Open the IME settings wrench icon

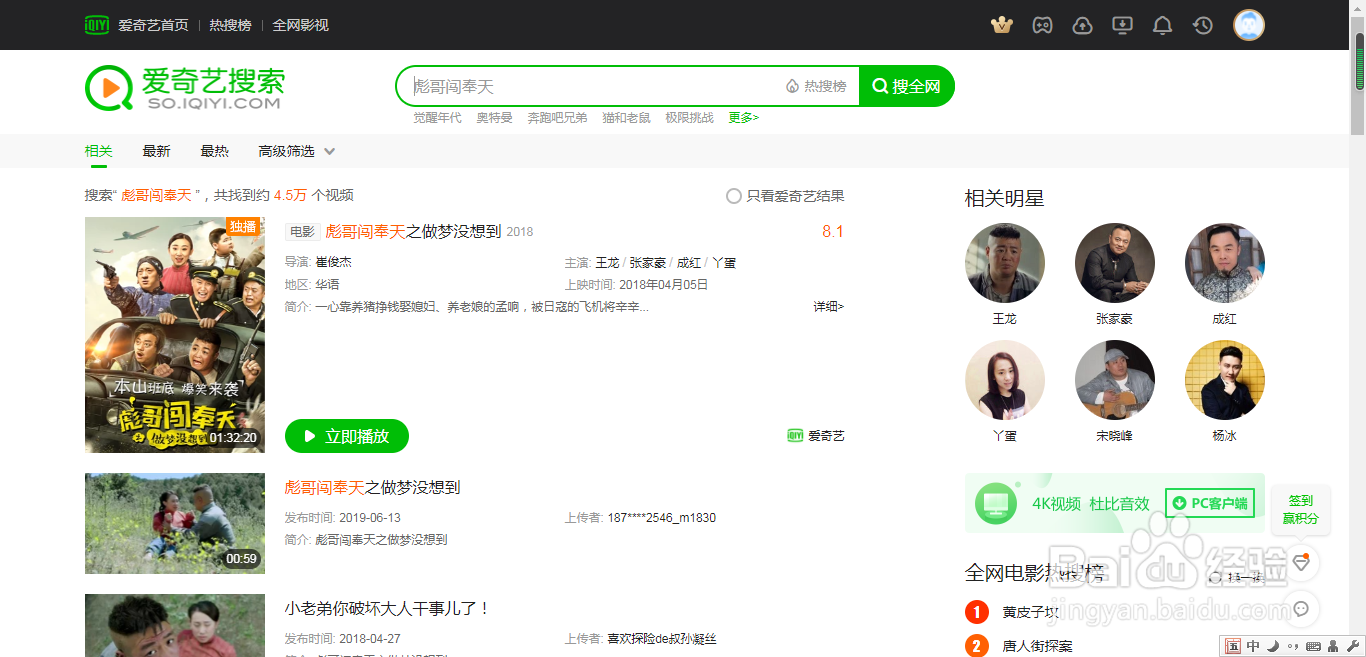[1353, 647]
